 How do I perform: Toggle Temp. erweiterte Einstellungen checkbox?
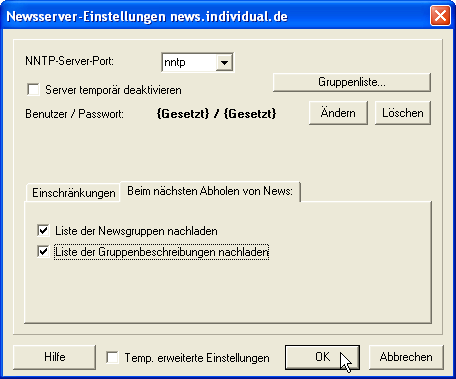click(x=112, y=358)
